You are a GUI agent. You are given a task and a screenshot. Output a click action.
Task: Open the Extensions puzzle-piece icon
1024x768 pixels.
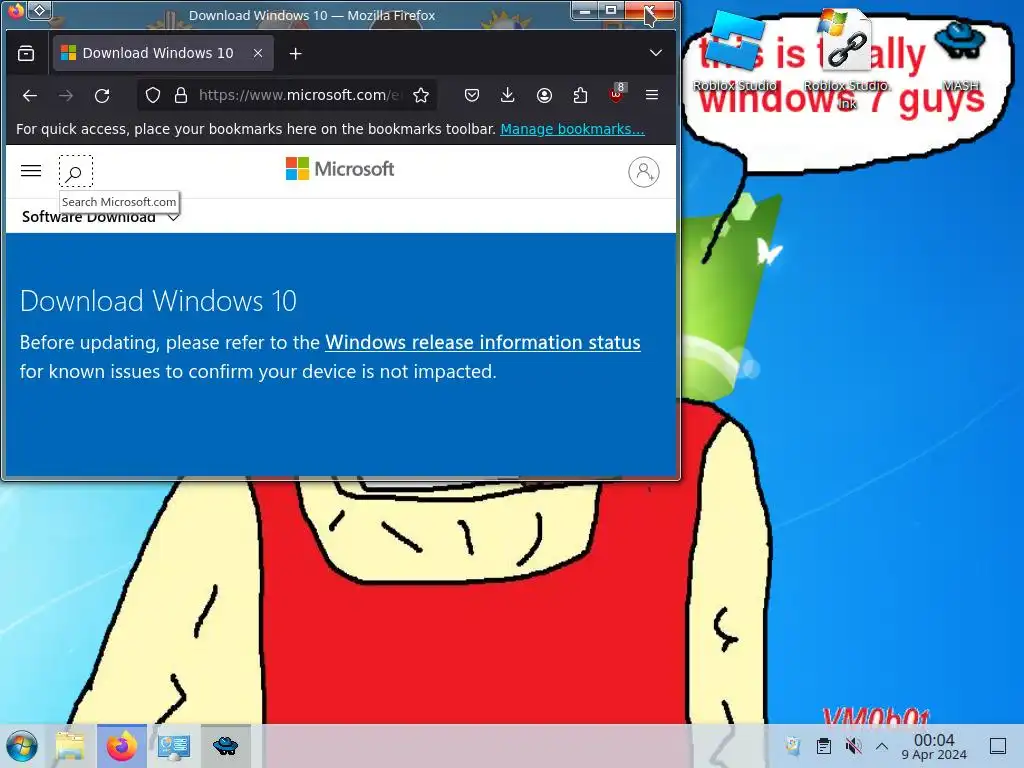coord(580,95)
